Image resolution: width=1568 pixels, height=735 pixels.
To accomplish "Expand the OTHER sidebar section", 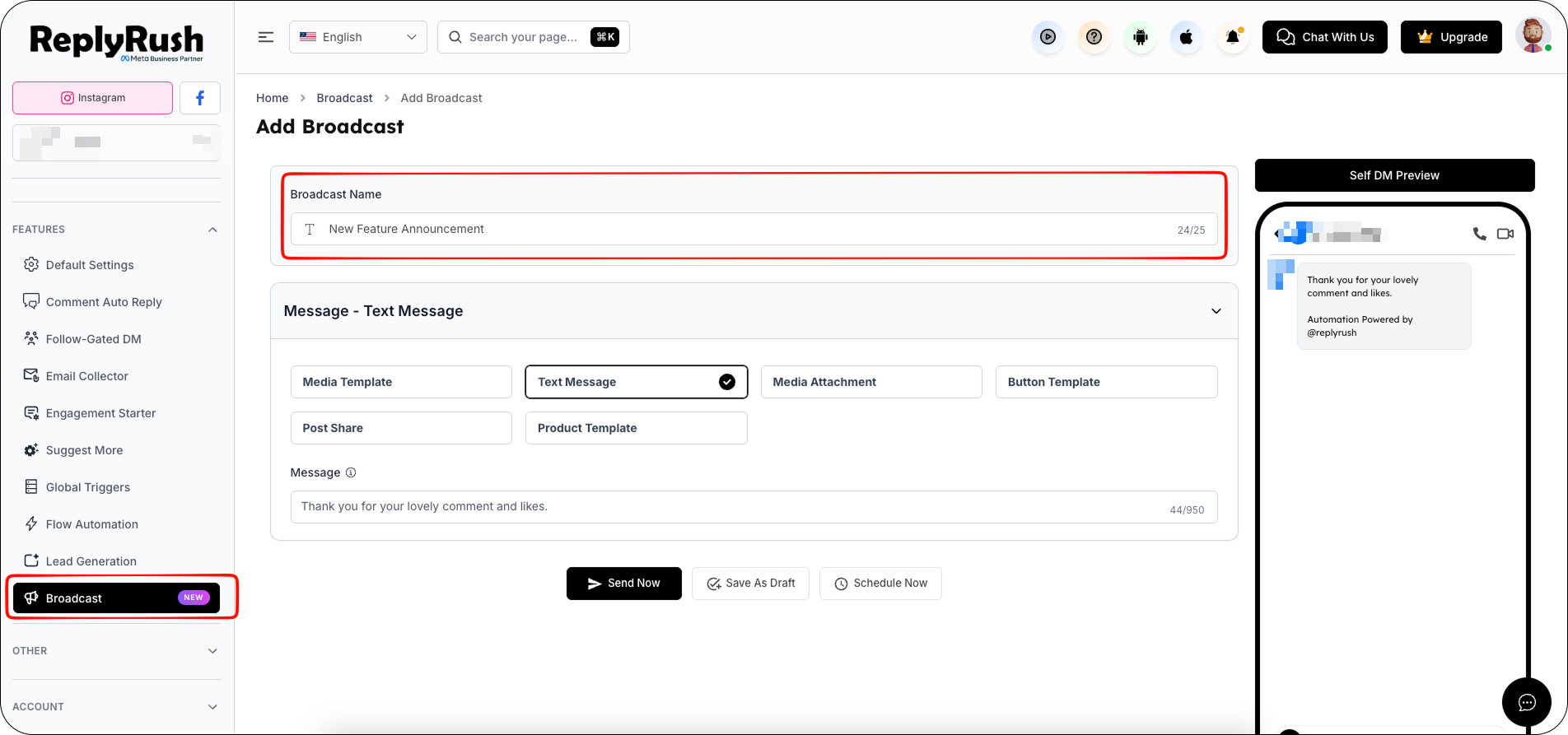I will (213, 651).
